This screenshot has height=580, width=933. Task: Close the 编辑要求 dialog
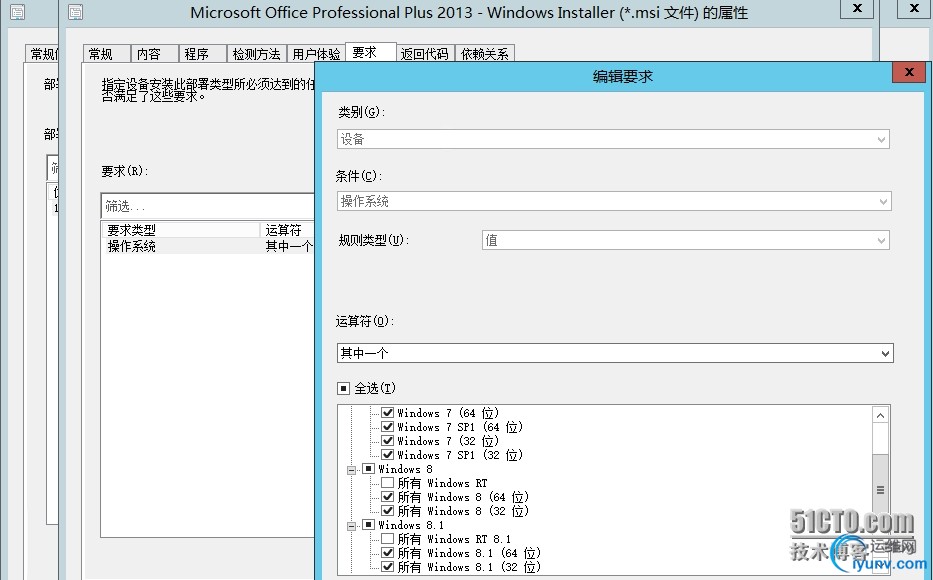click(x=909, y=73)
